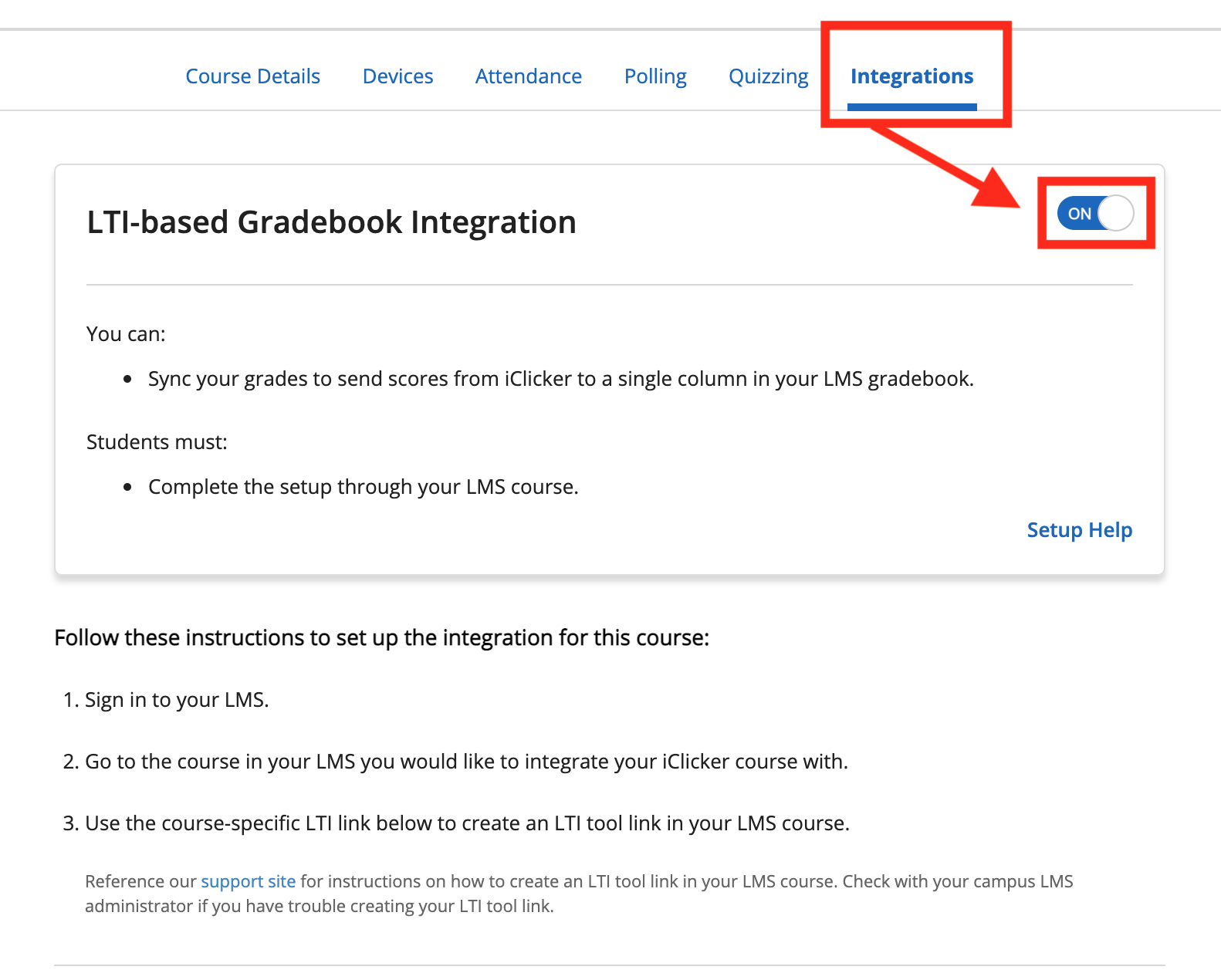Click the Polling menu entry
Screen dimensions: 1221x980
point(654,76)
